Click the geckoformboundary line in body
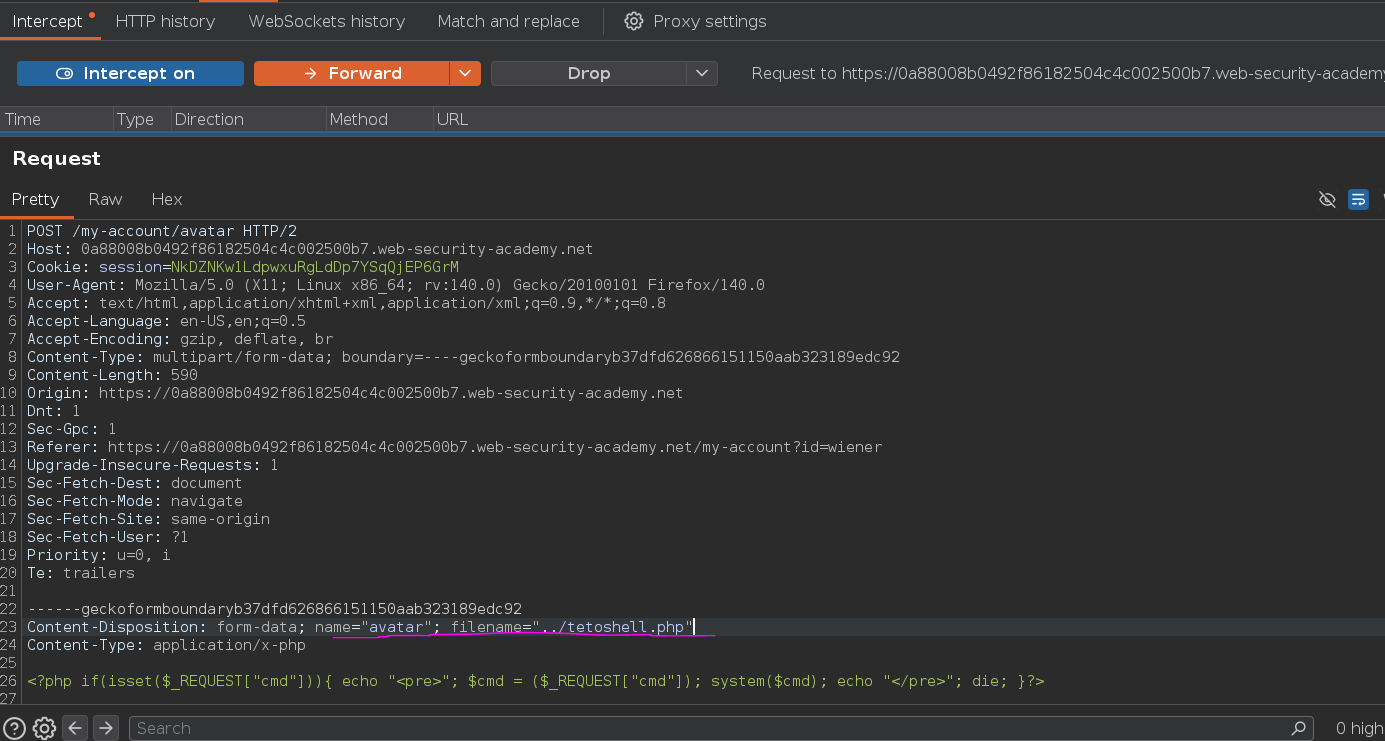This screenshot has width=1385, height=741. coord(274,609)
